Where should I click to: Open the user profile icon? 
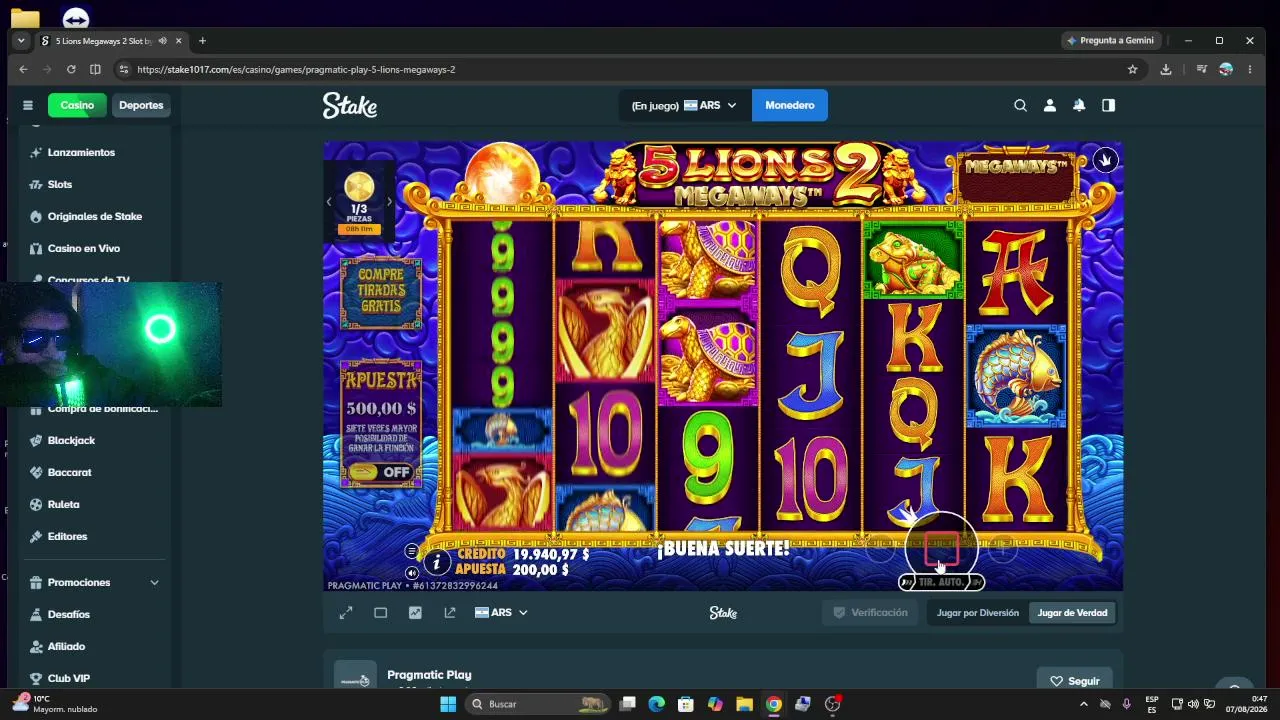click(x=1049, y=105)
